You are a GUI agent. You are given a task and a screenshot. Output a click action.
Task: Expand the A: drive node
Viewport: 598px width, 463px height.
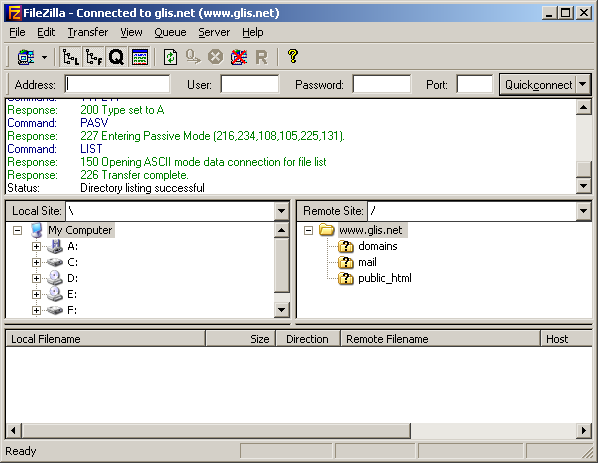coord(36,246)
